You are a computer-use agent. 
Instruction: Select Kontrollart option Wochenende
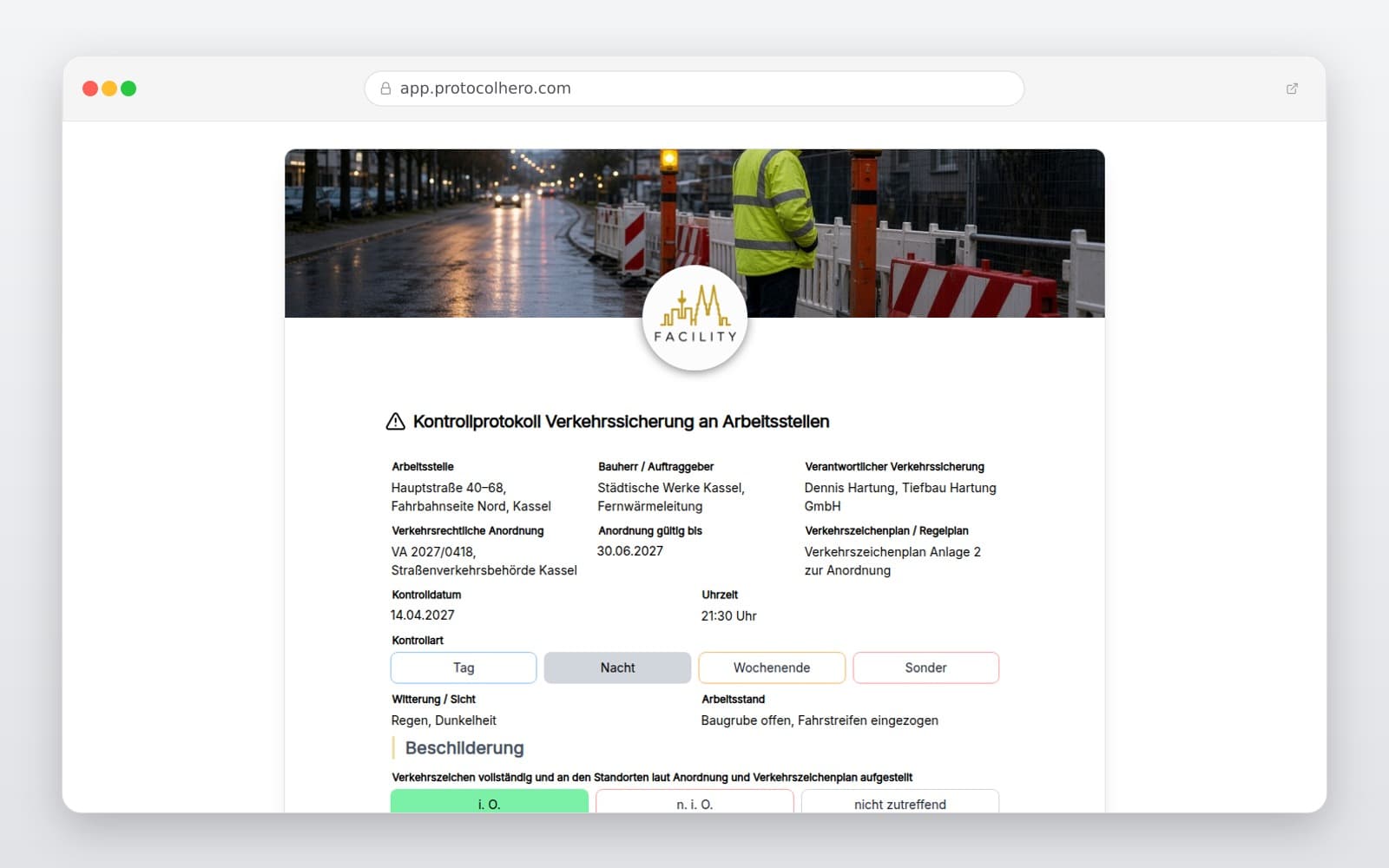[x=772, y=667]
